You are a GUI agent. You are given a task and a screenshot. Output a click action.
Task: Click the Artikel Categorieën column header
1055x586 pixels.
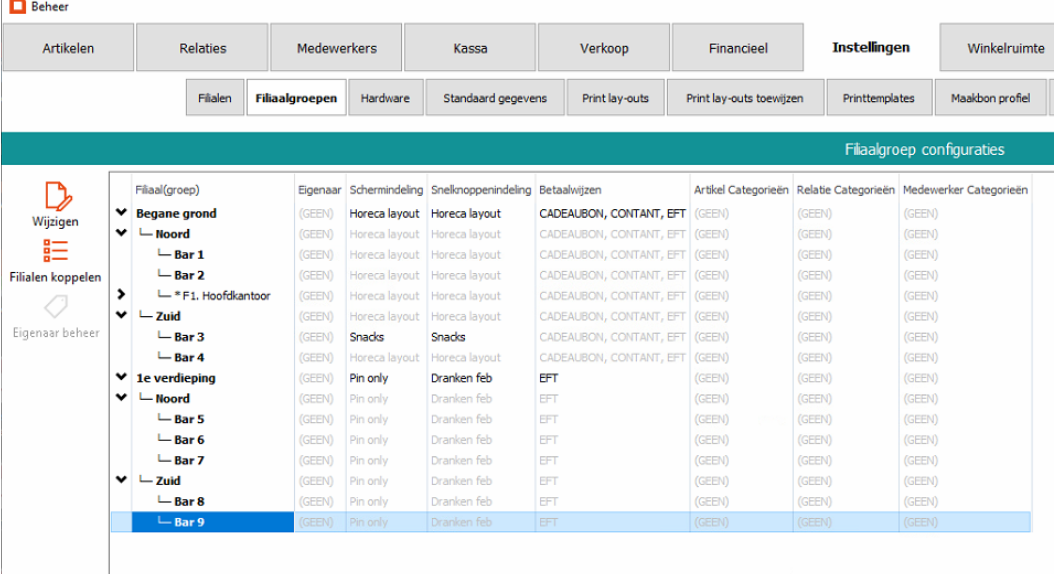tap(741, 190)
